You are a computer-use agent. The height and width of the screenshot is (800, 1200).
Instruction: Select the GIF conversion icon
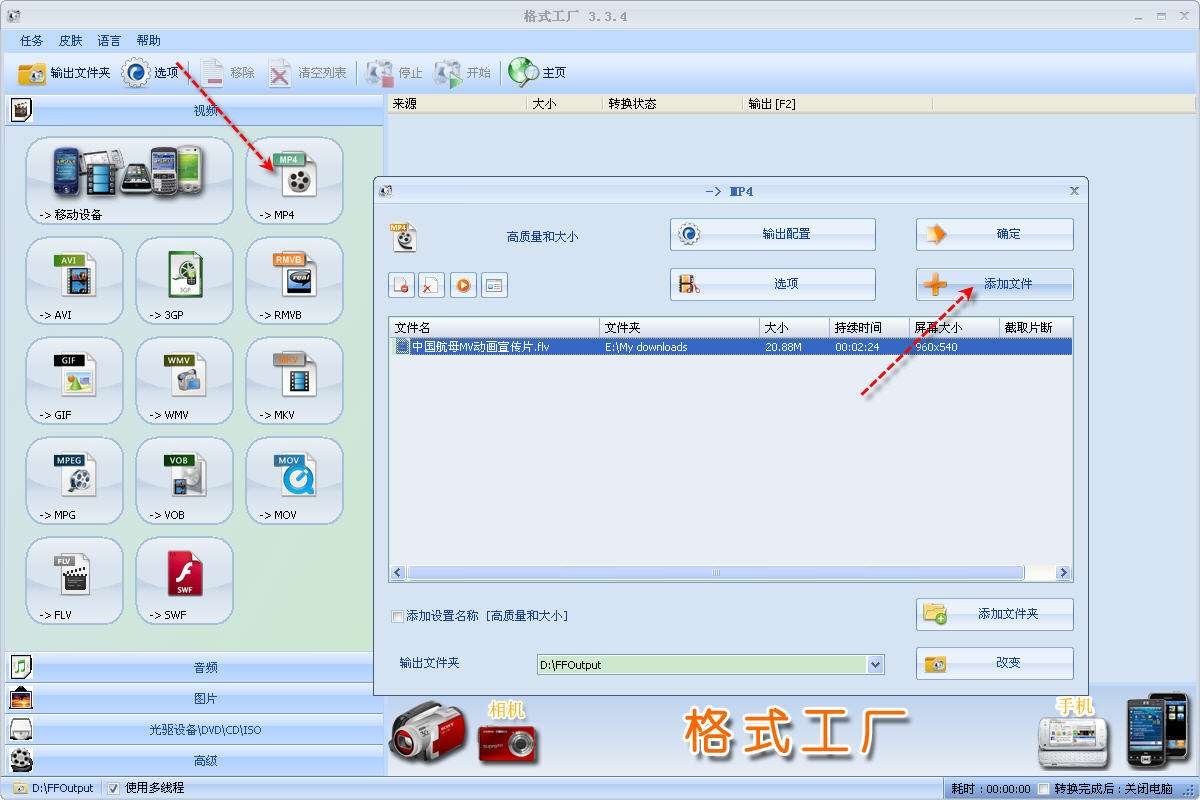[x=74, y=380]
